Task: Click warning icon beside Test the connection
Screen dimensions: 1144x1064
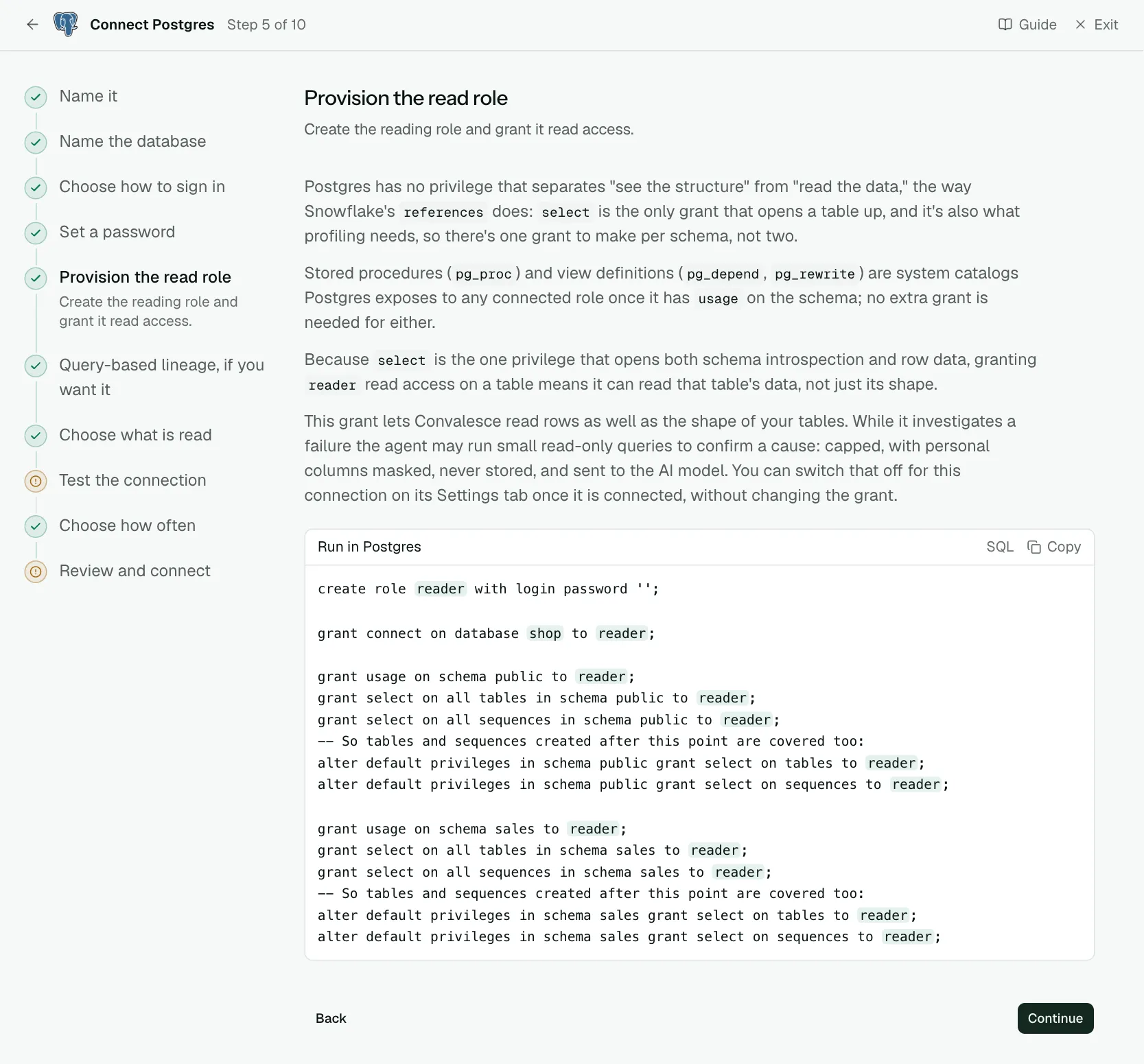Action: (36, 482)
